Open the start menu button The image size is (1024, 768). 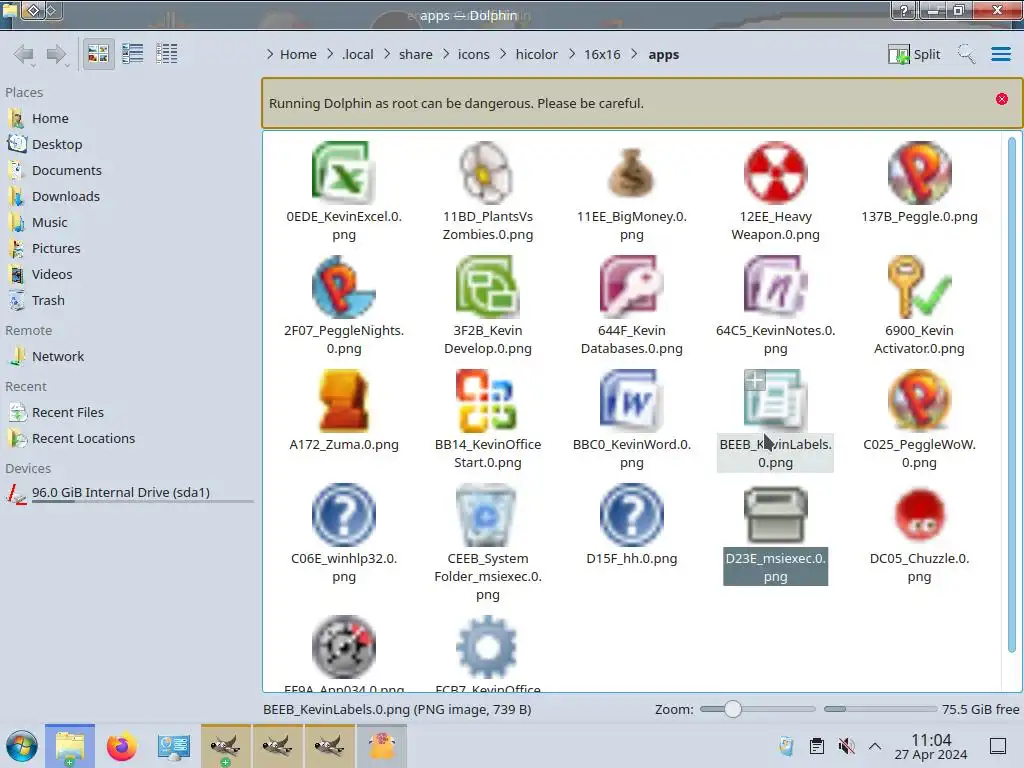tap(22, 746)
